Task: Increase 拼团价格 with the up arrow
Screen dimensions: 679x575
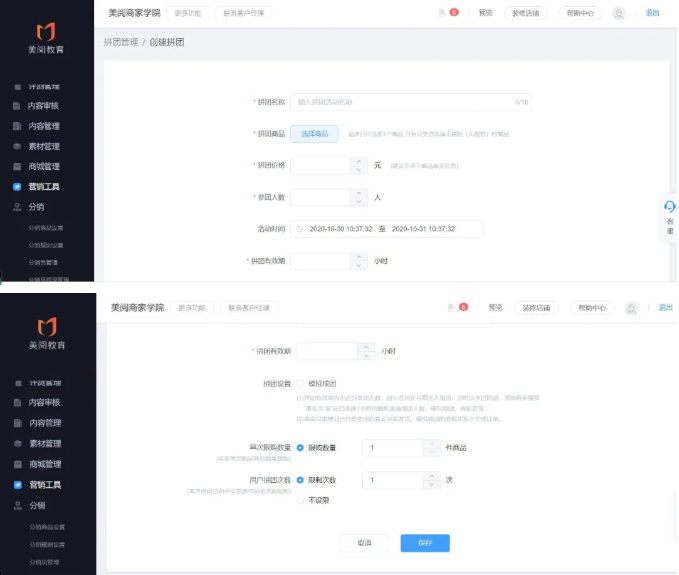Action: coord(359,160)
